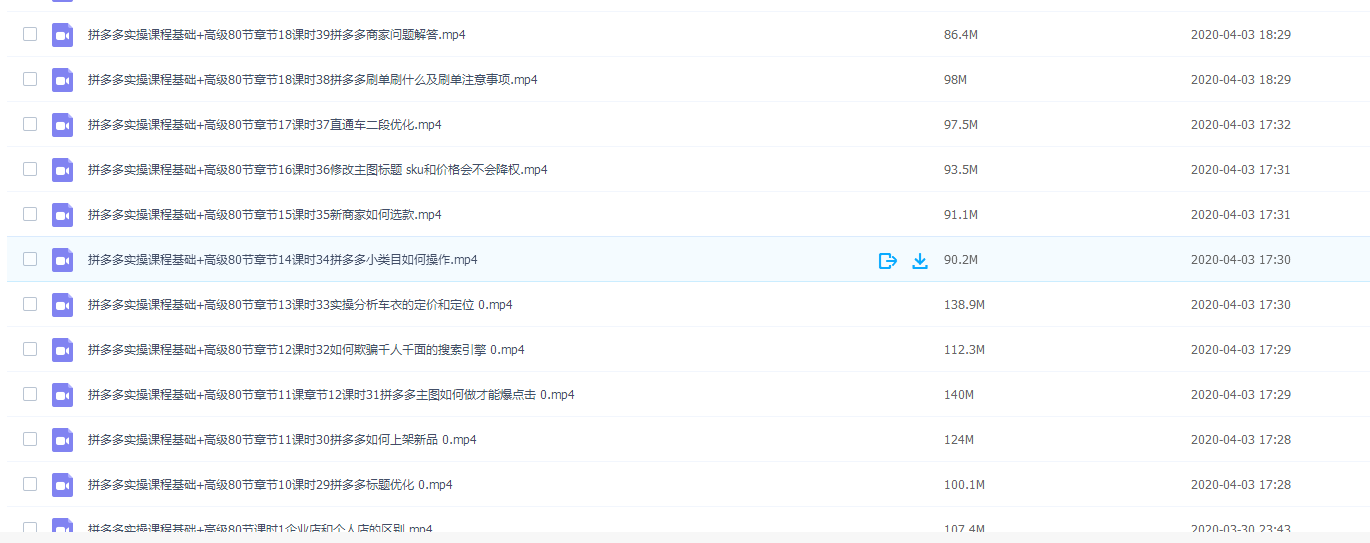Click the file size 90.2M
The height and width of the screenshot is (543, 1370).
pyautogui.click(x=961, y=260)
